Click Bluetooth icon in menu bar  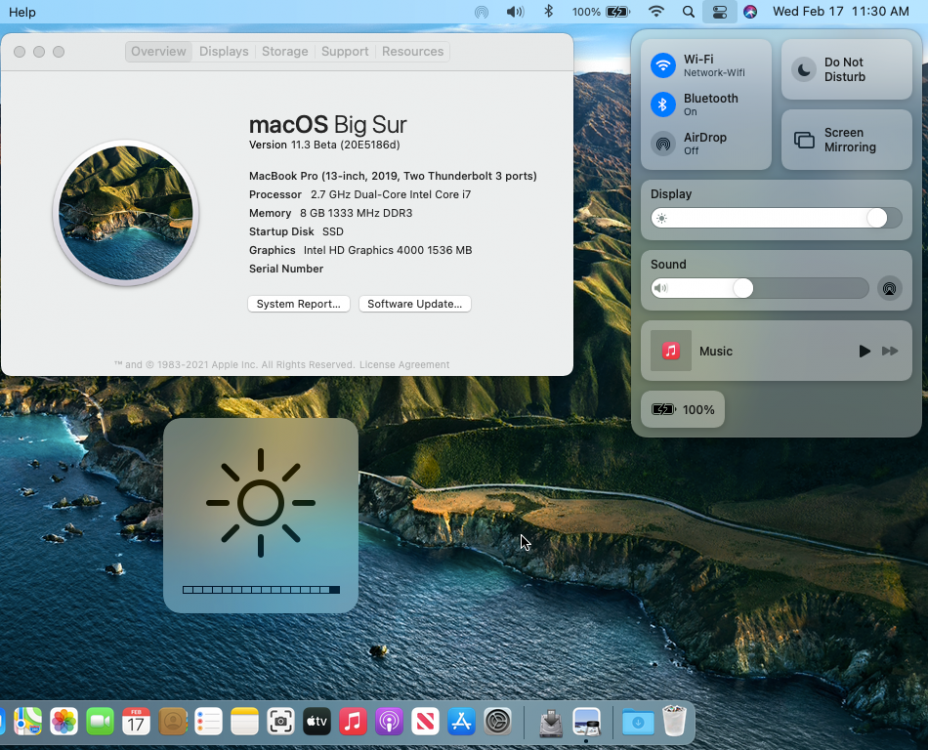tap(549, 11)
